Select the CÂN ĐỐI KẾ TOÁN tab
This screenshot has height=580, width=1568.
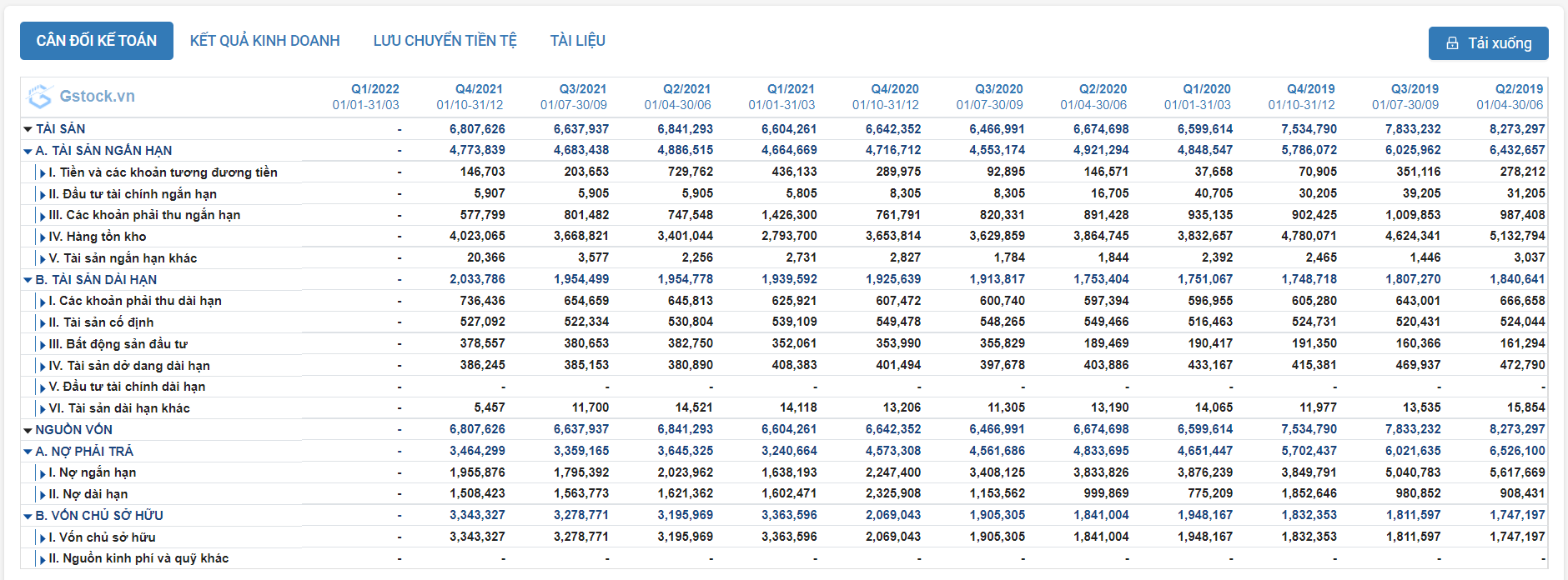97,41
